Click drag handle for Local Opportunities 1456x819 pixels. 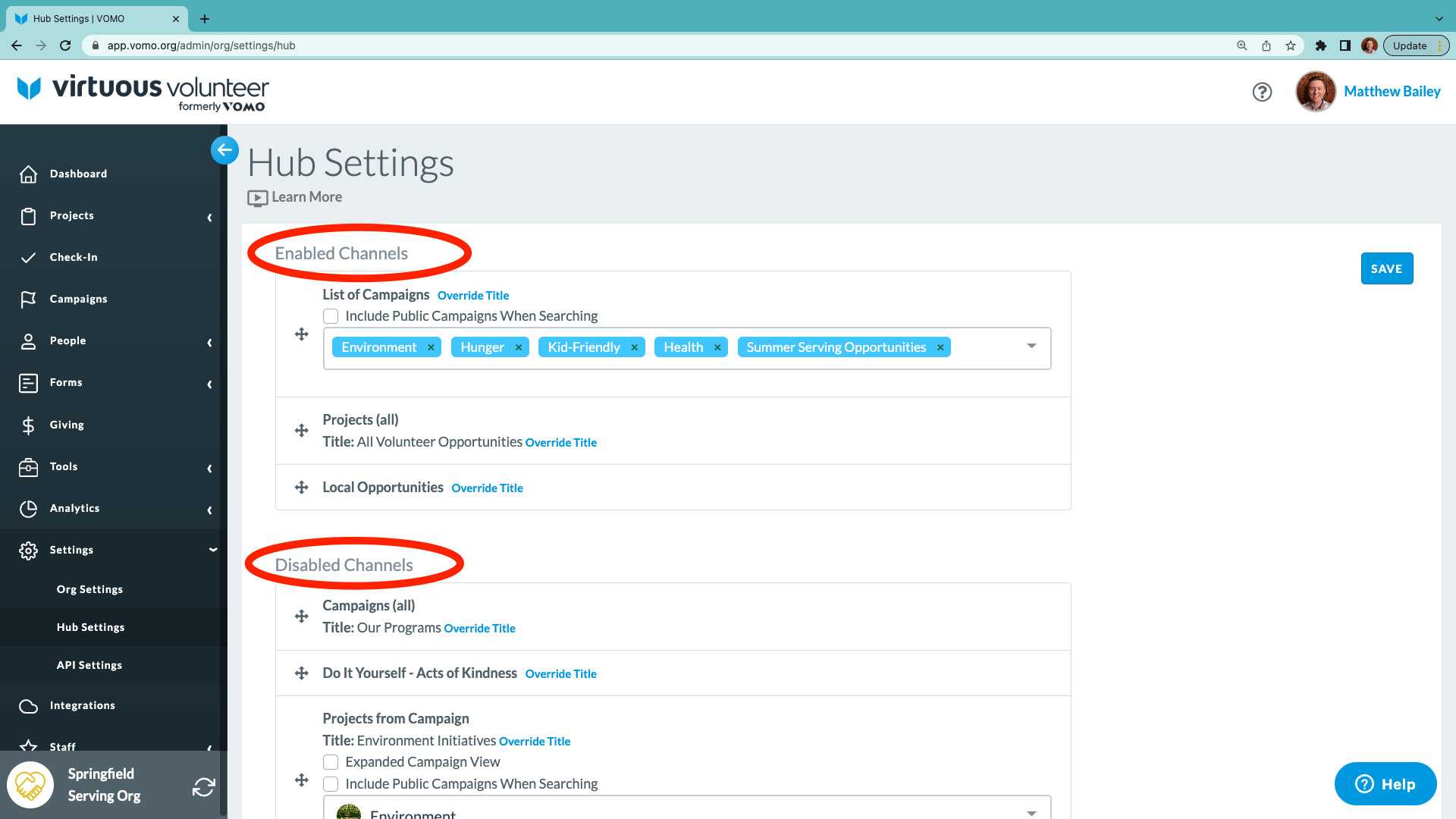302,488
